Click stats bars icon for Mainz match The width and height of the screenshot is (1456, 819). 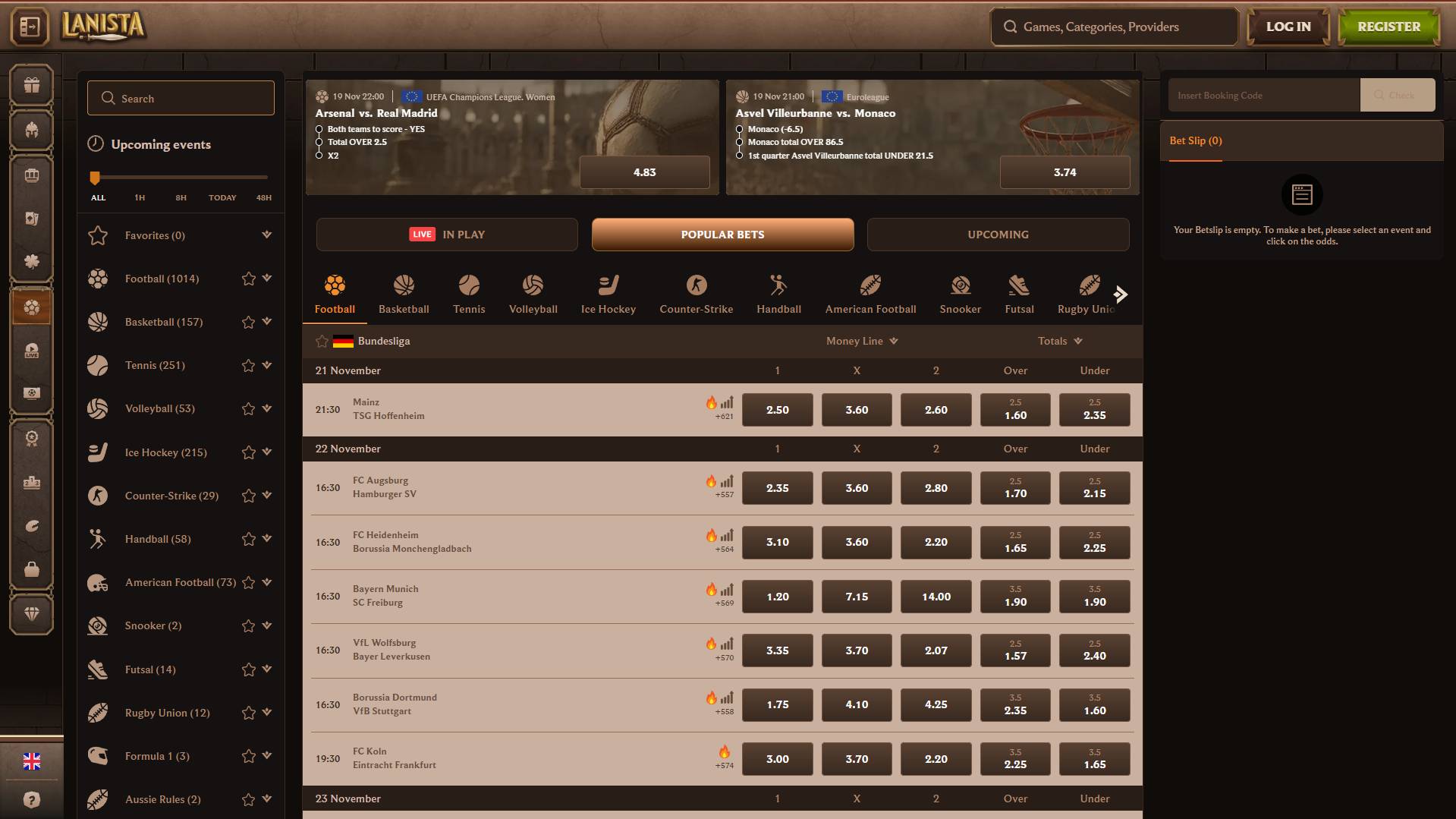tap(727, 403)
